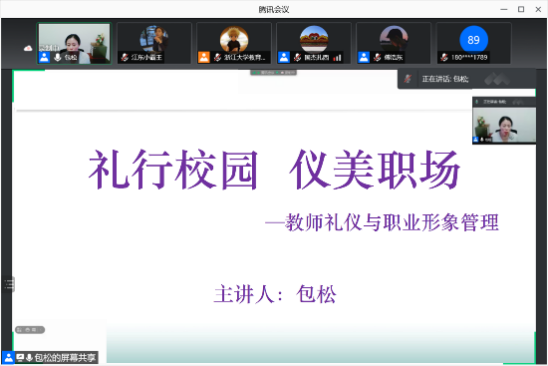Click the muted microphone in the 正在讲话 panel
Viewport: 548px width, 366px height.
pyautogui.click(x=408, y=79)
